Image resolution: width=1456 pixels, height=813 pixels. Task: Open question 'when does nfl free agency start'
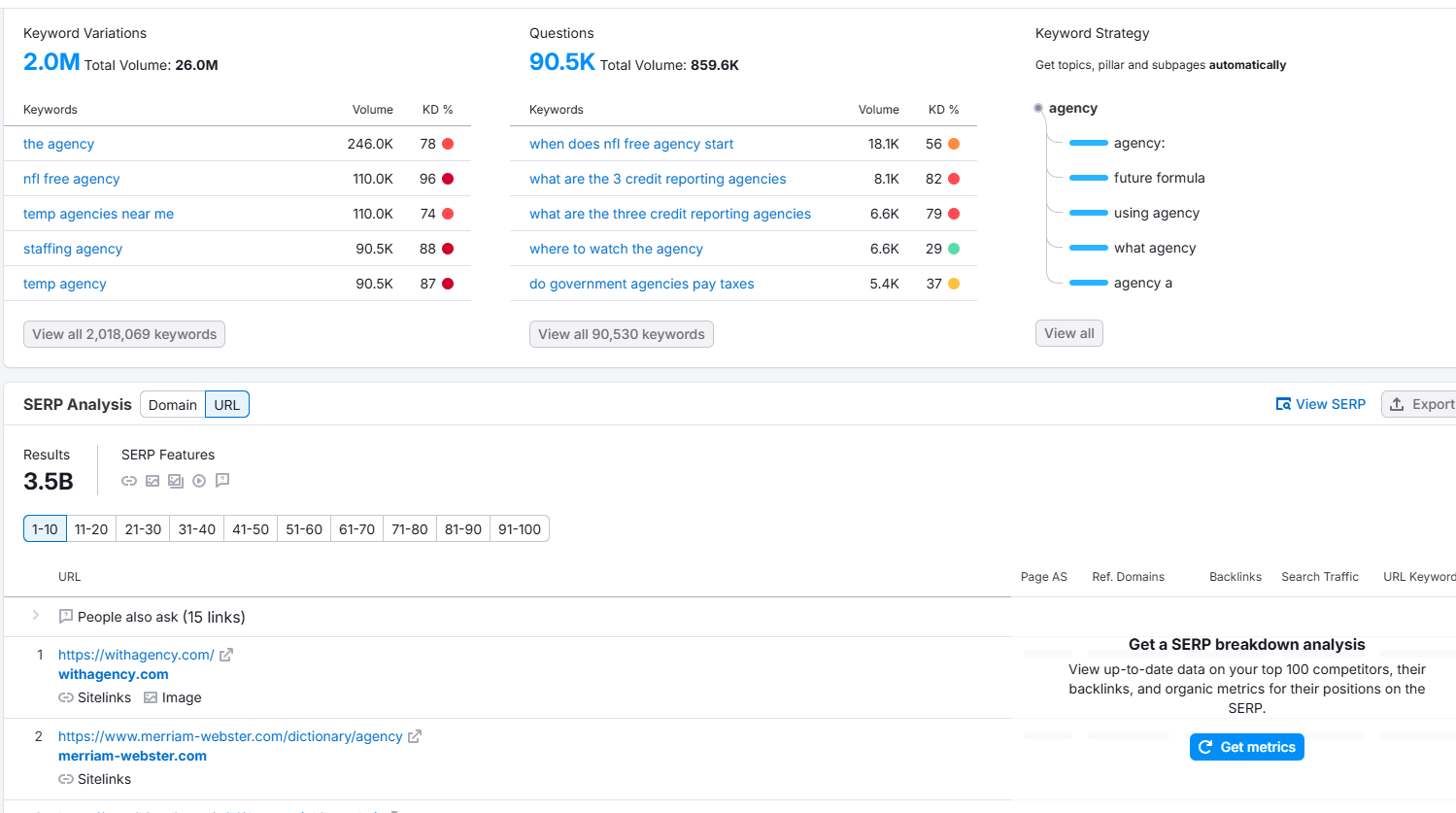click(x=631, y=144)
